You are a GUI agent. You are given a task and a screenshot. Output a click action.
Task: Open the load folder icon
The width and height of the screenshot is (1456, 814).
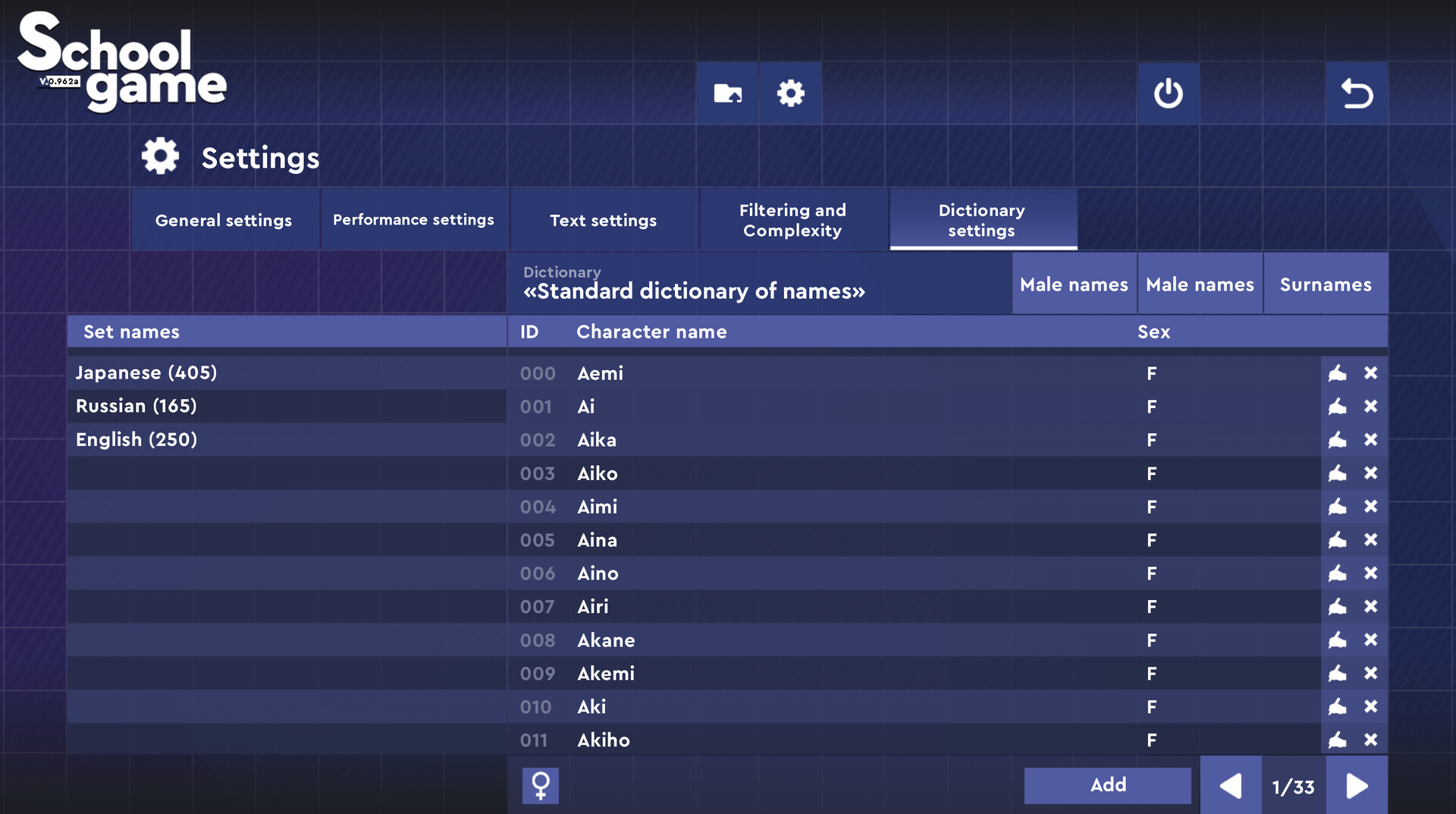(727, 93)
